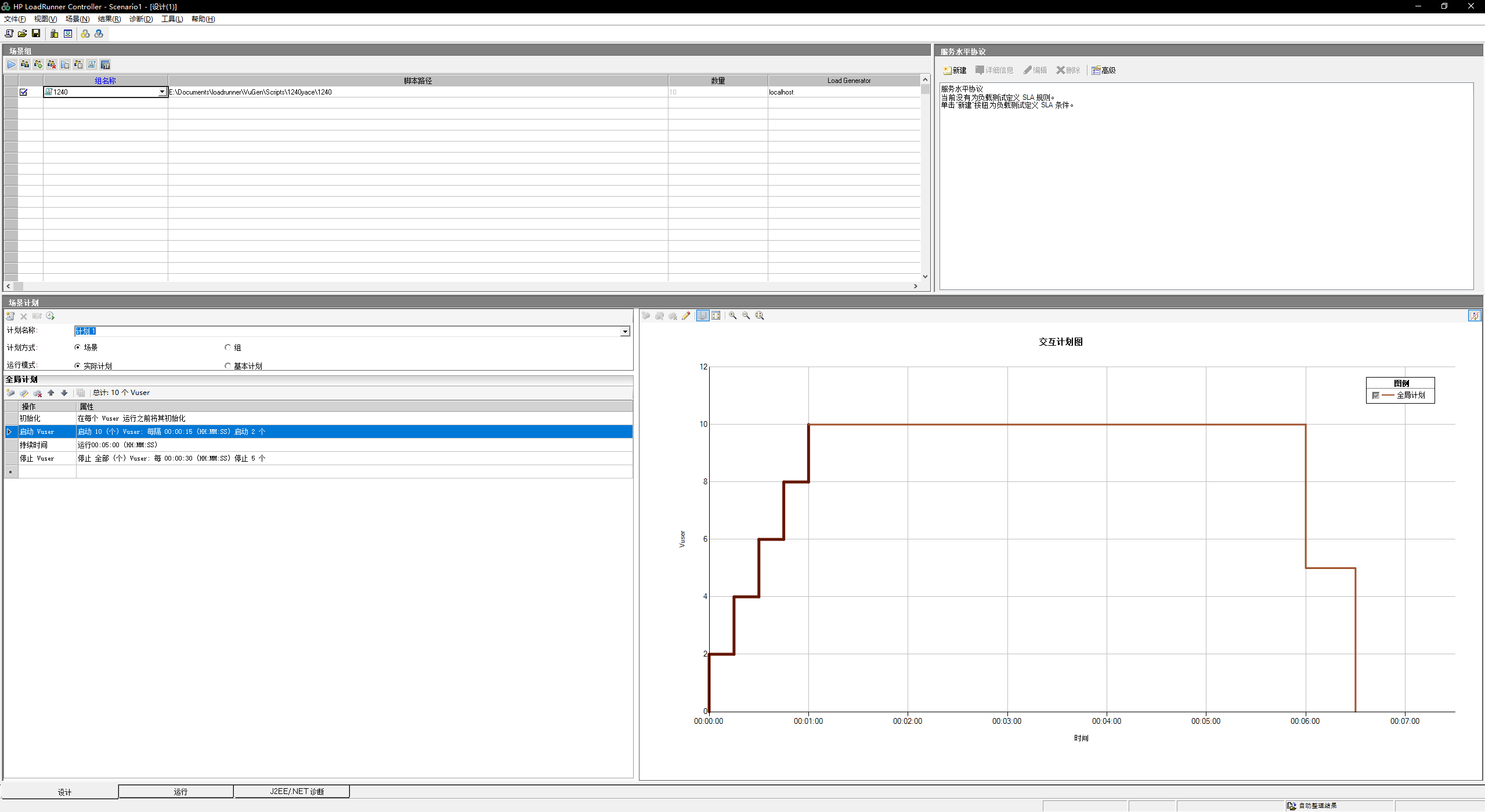Image resolution: width=1485 pixels, height=812 pixels.
Task: Open the 工具(L) menu
Action: pyautogui.click(x=172, y=19)
